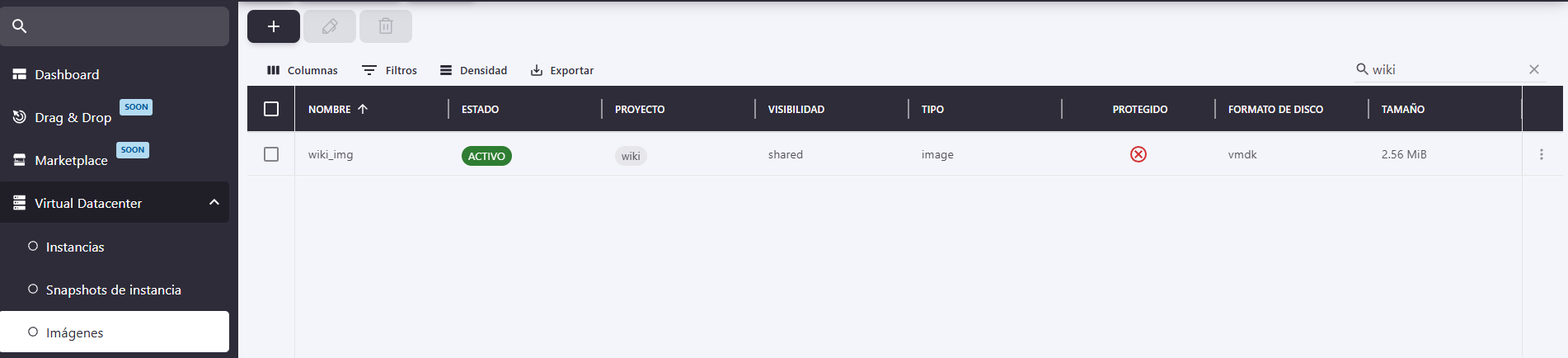Toggle the select-all header checkbox
Viewport: 1568px width, 358px height.
click(271, 109)
